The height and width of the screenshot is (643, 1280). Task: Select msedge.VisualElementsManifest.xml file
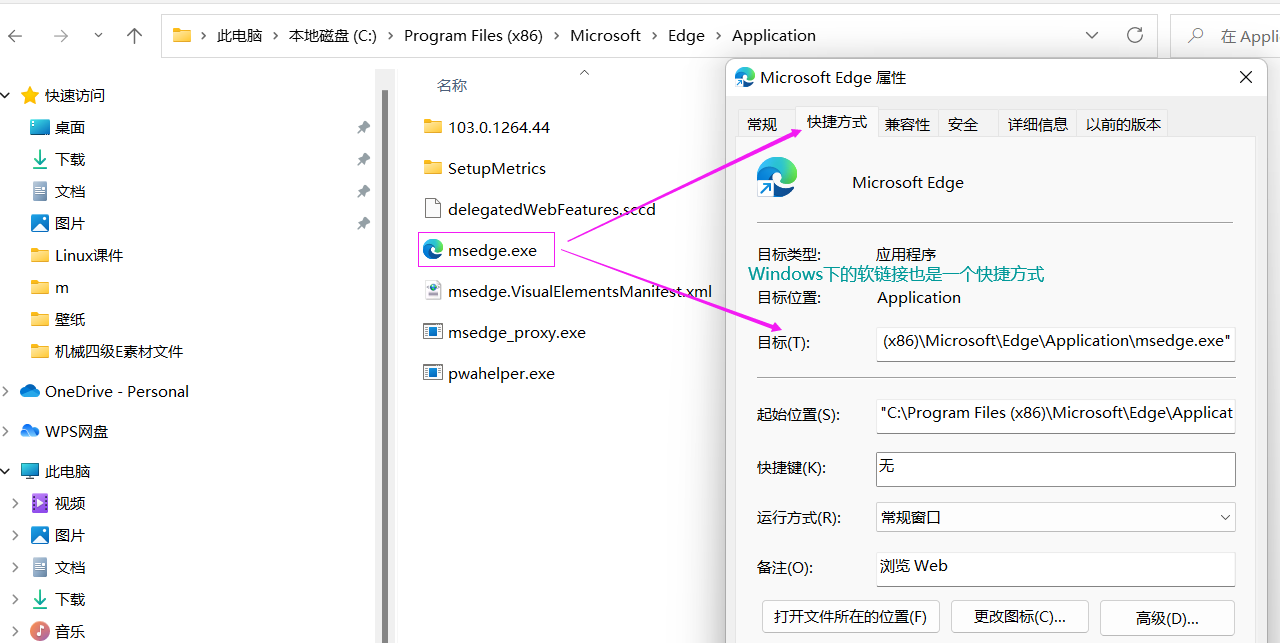(579, 291)
